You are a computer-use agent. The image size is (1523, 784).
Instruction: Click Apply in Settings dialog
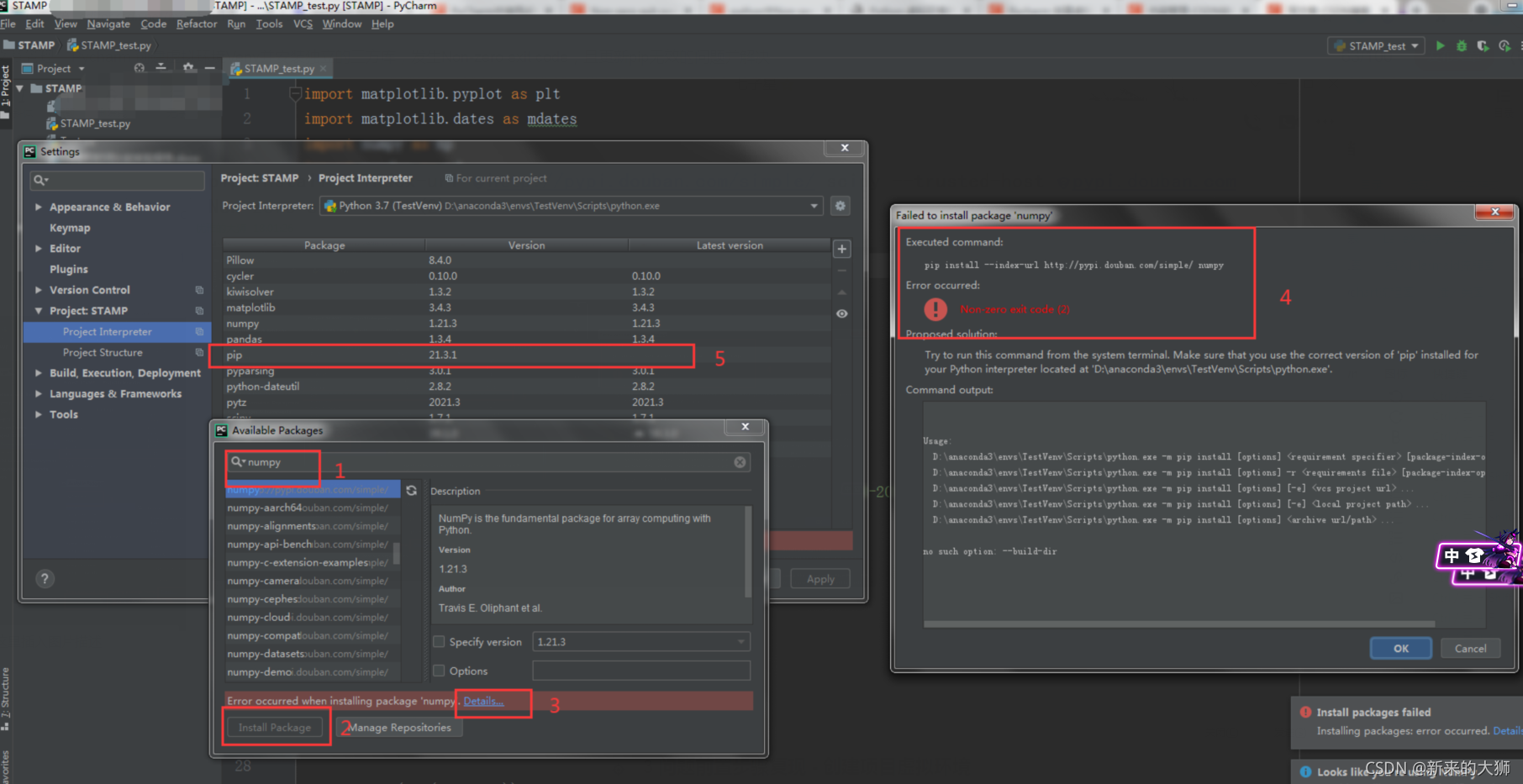pyautogui.click(x=820, y=579)
